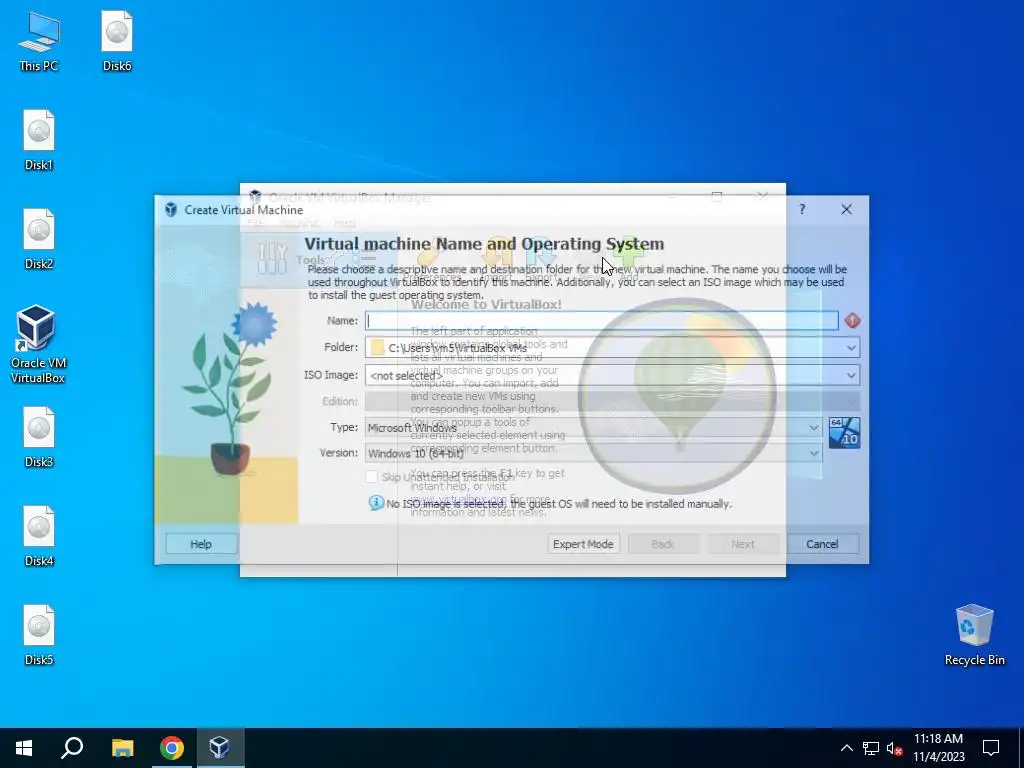
Task: Show hidden system tray icons
Action: (x=846, y=748)
